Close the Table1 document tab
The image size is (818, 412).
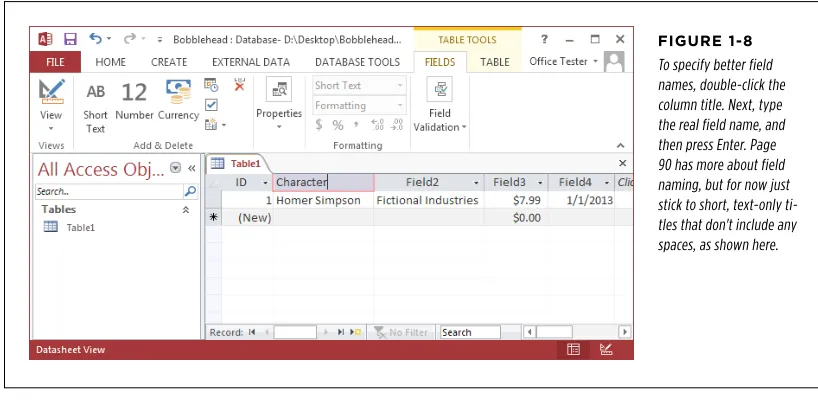click(622, 163)
